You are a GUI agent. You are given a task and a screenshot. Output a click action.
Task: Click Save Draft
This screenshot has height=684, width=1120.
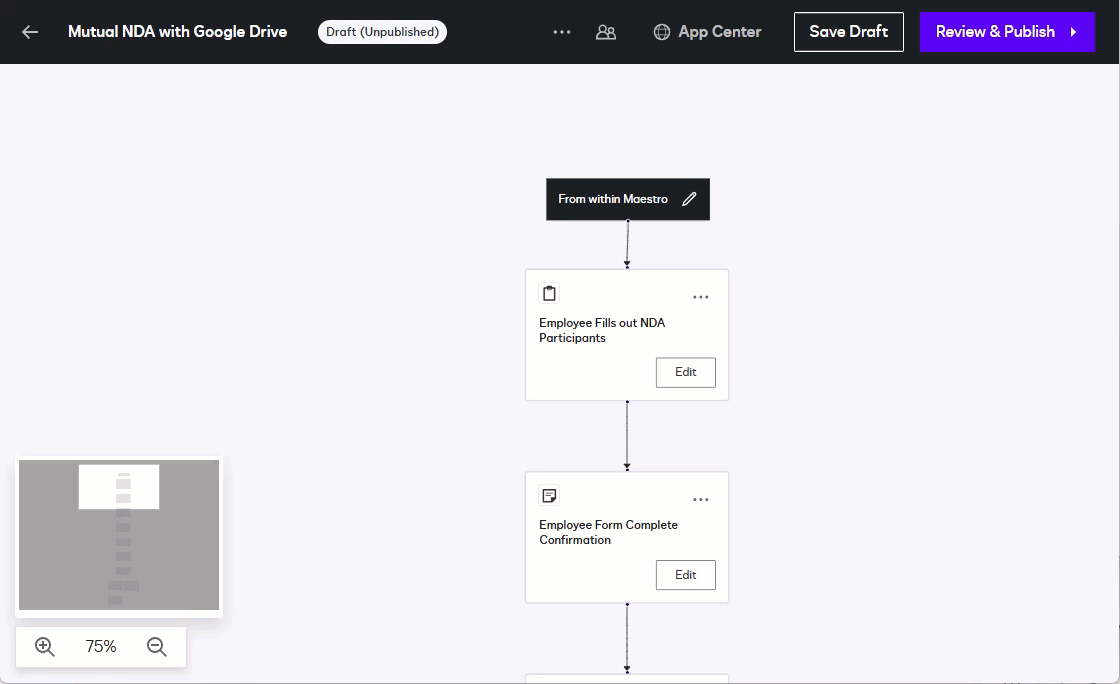tap(848, 31)
